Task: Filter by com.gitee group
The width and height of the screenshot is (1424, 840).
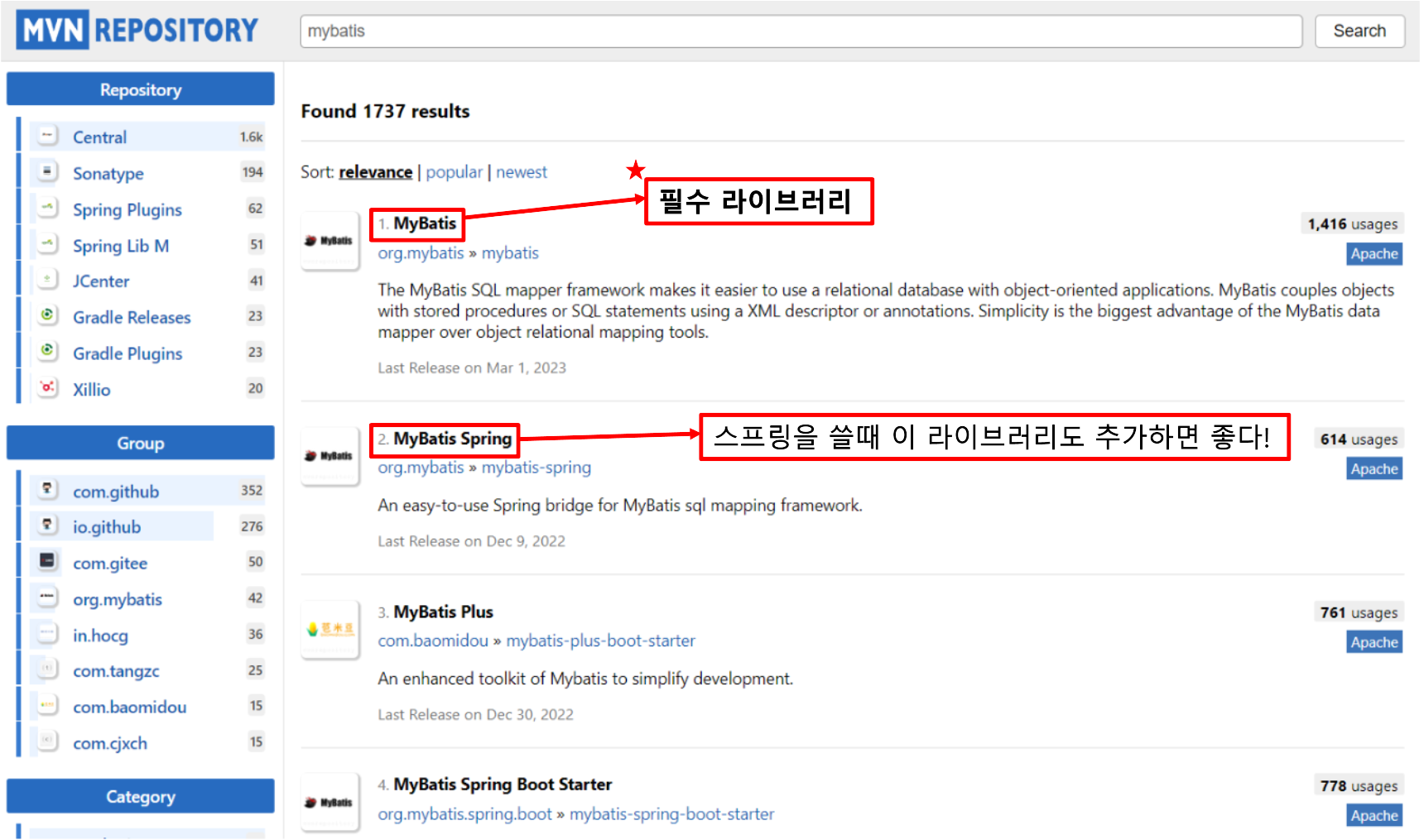Action: click(x=110, y=564)
